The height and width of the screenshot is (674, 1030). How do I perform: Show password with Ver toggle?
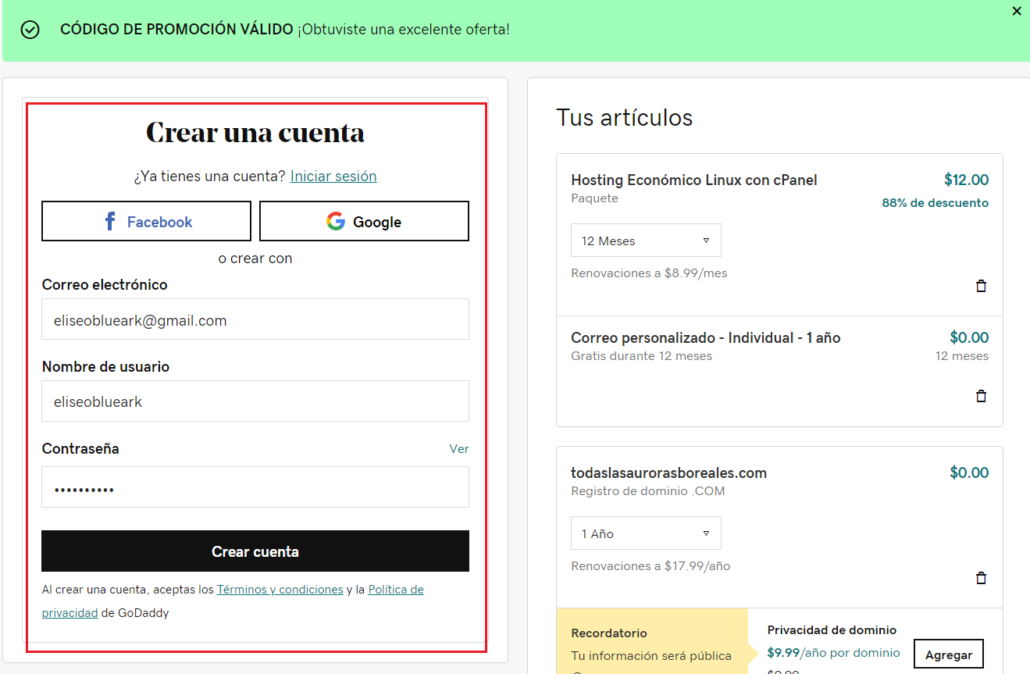[459, 449]
